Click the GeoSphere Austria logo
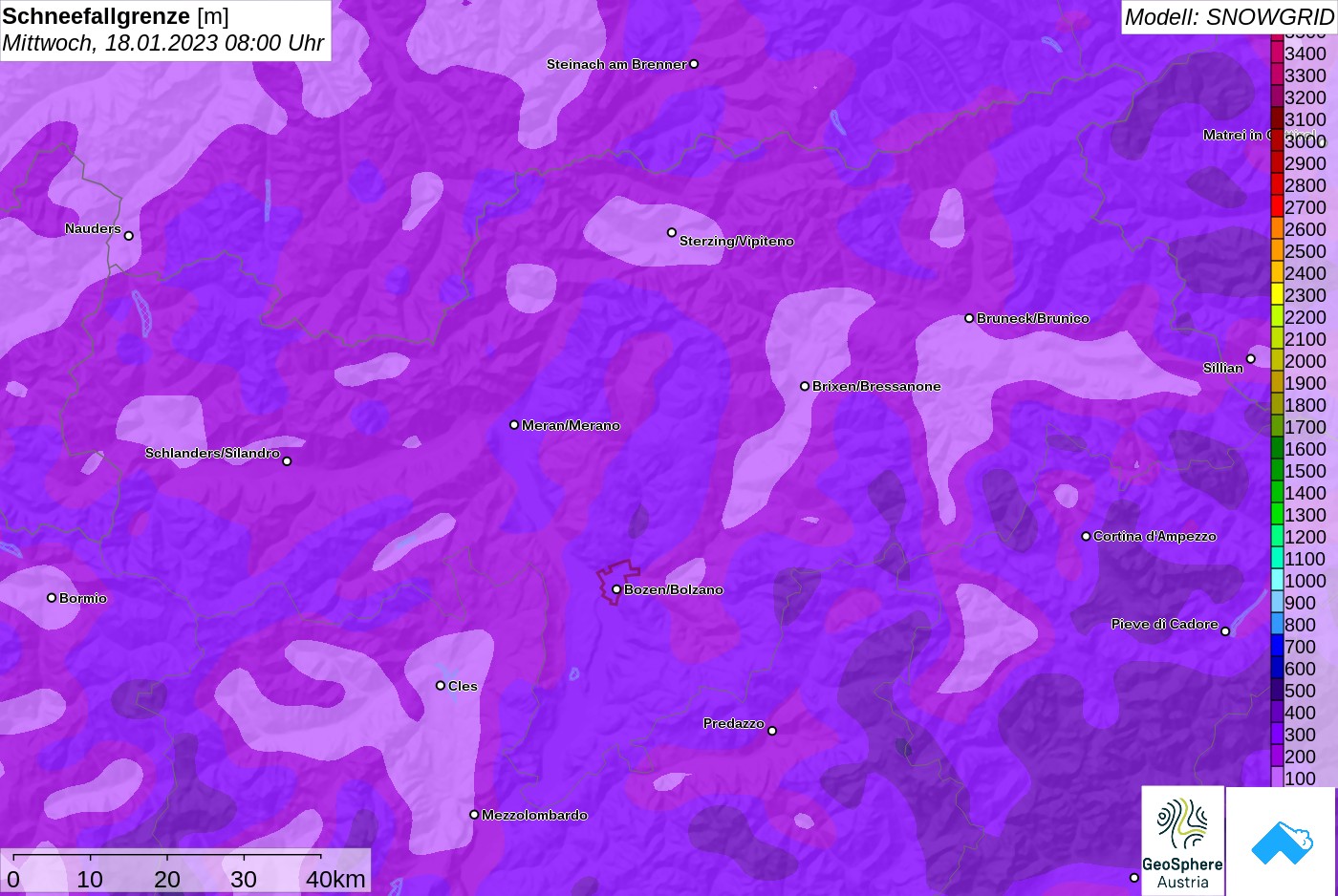Screen dimensions: 1338x896 click(1182, 841)
